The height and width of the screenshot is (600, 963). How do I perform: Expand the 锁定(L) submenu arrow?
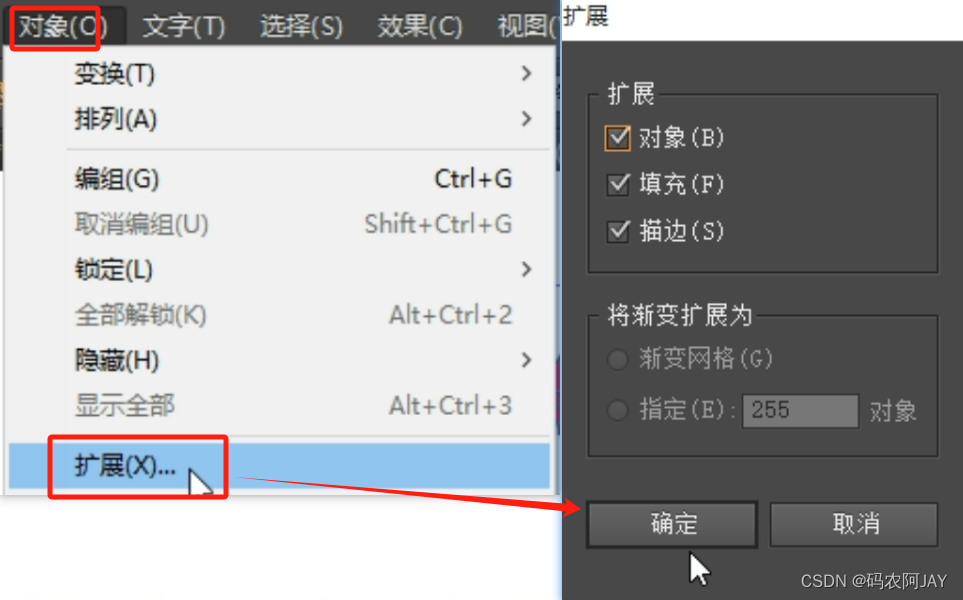tap(526, 269)
